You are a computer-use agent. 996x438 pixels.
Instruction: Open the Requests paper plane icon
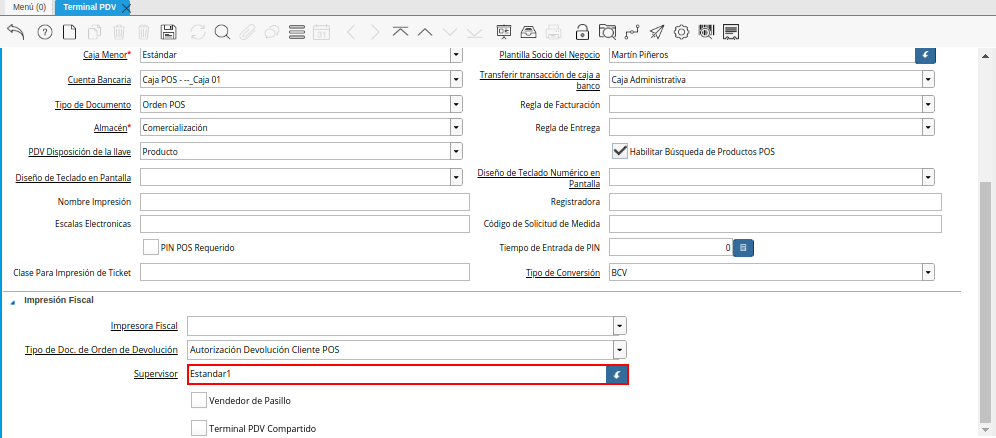(x=657, y=32)
